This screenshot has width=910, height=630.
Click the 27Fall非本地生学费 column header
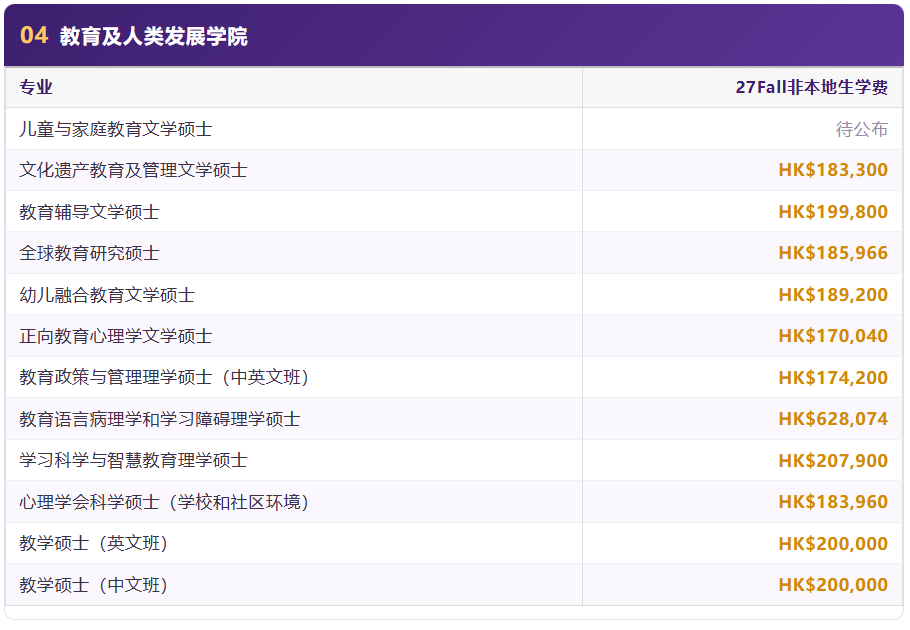pyautogui.click(x=811, y=87)
